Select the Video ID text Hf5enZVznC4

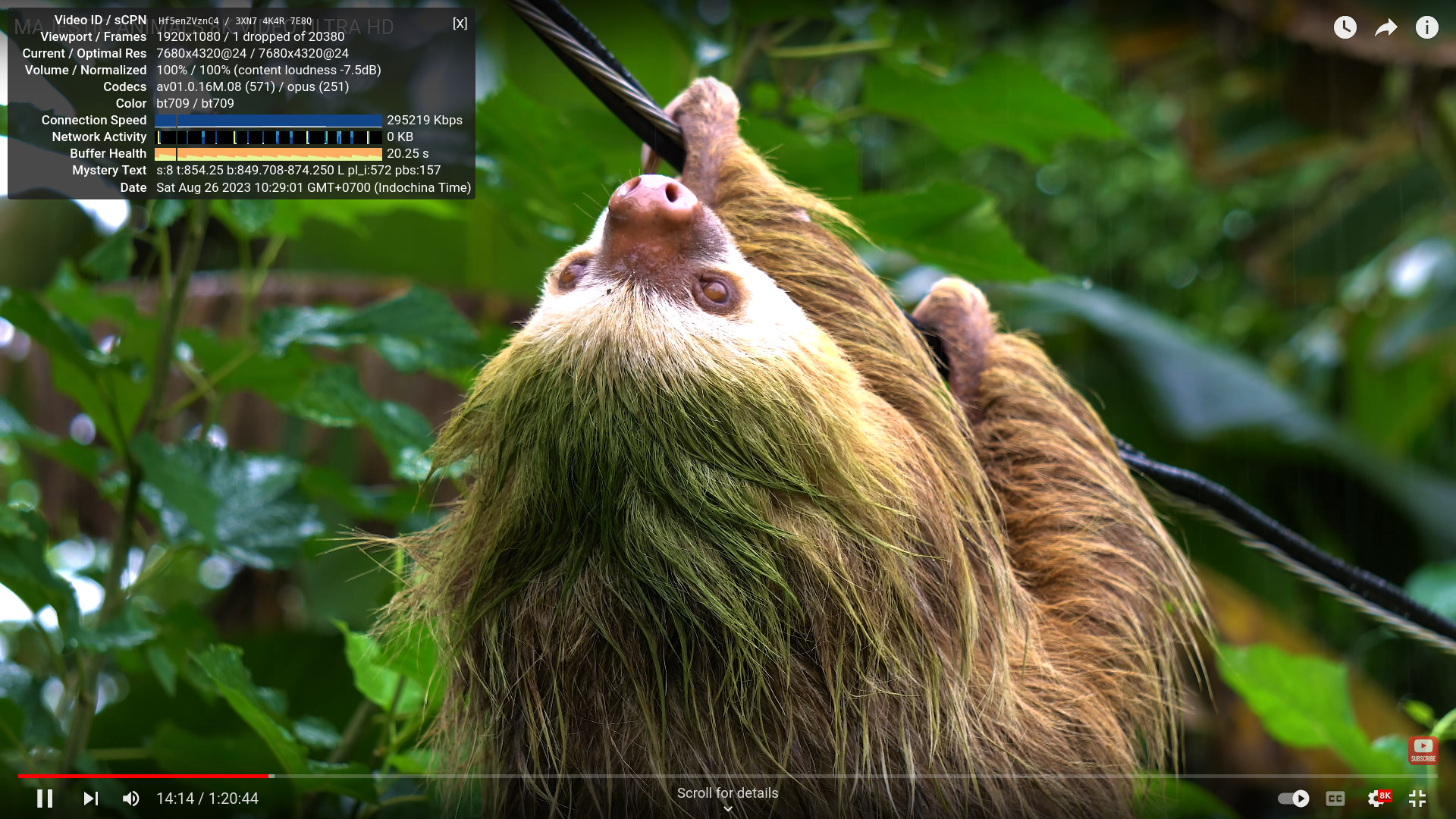188,21
